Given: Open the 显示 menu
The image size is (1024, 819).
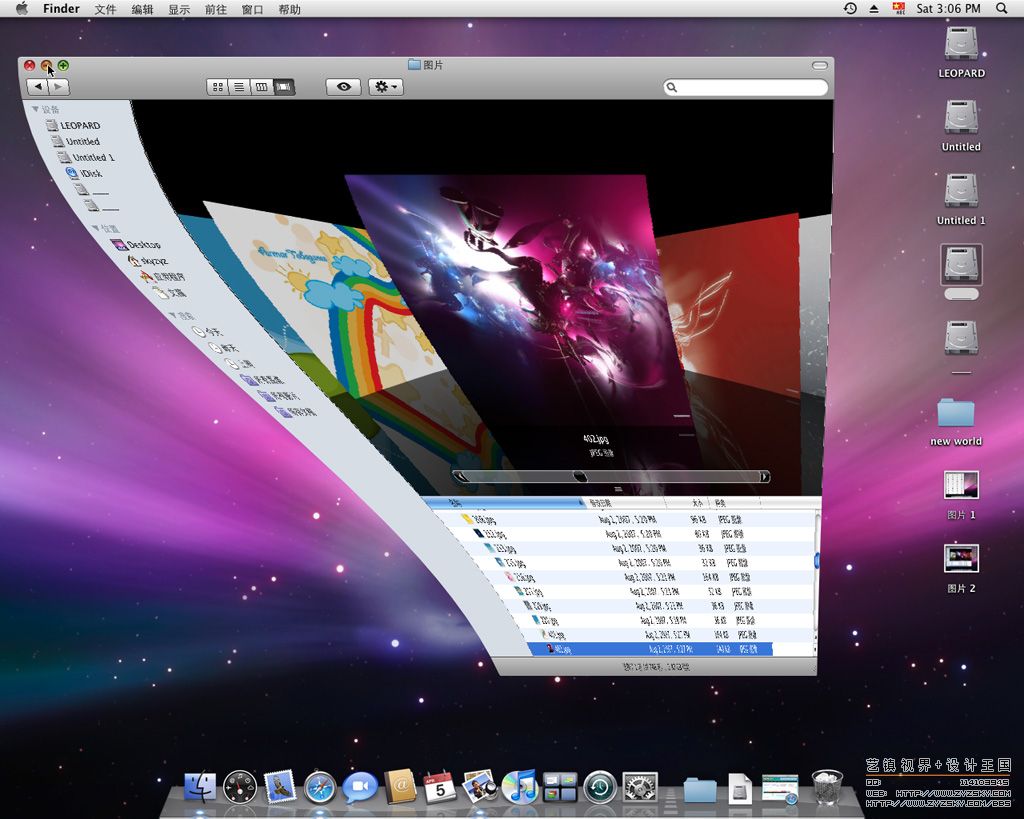Looking at the screenshot, I should pyautogui.click(x=179, y=9).
